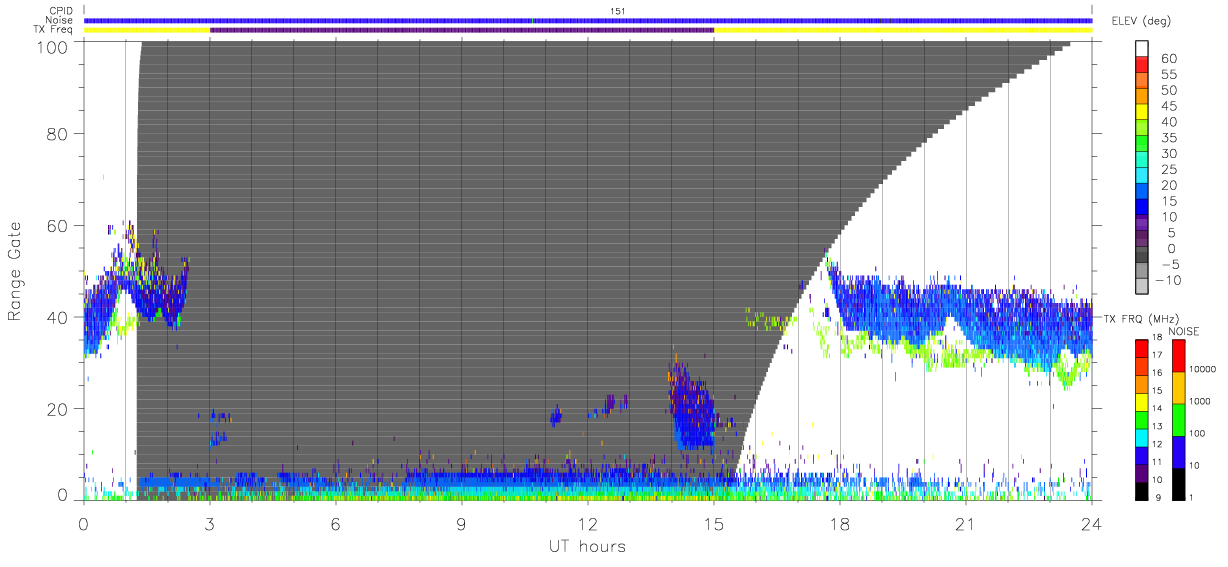Image resolution: width=1228 pixels, height=567 pixels.
Task: Click x-axis tick label '24'
Action: (x=1092, y=523)
